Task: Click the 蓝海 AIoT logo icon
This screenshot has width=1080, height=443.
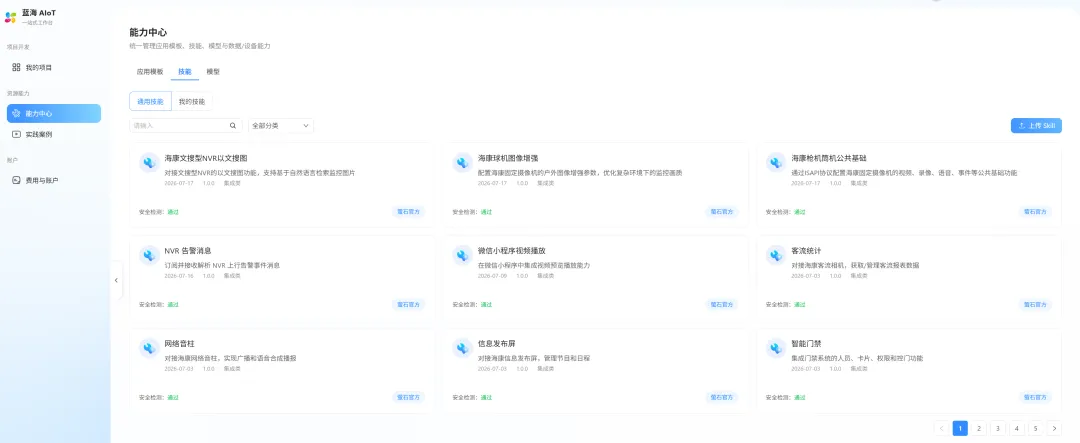Action: point(10,17)
